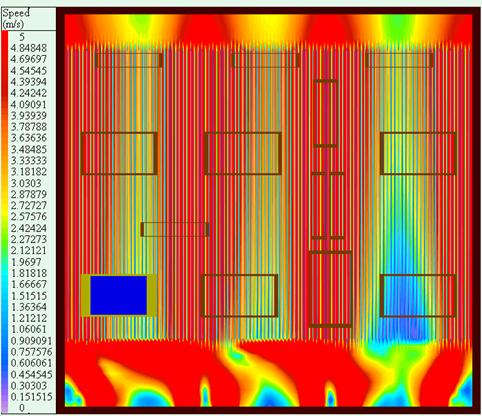
Task: Click the 2.42424 legend value
Action: [x=29, y=228]
